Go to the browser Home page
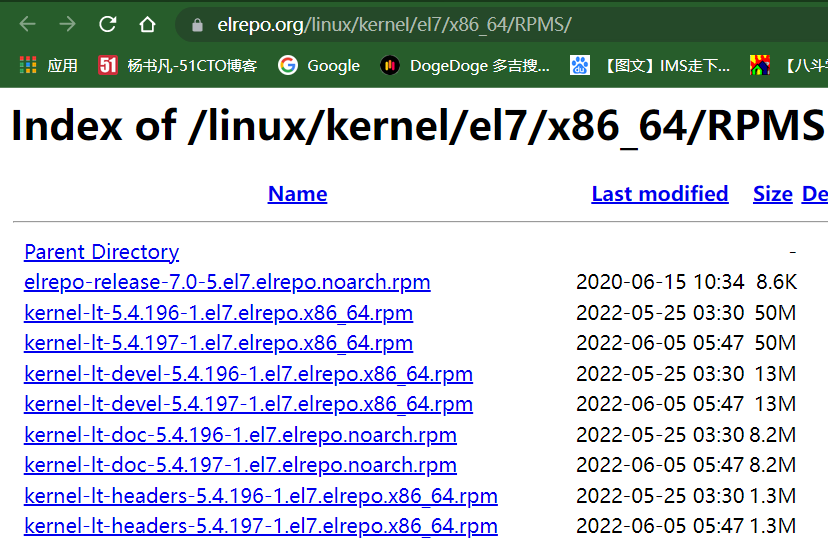Image resolution: width=828 pixels, height=540 pixels. (147, 24)
